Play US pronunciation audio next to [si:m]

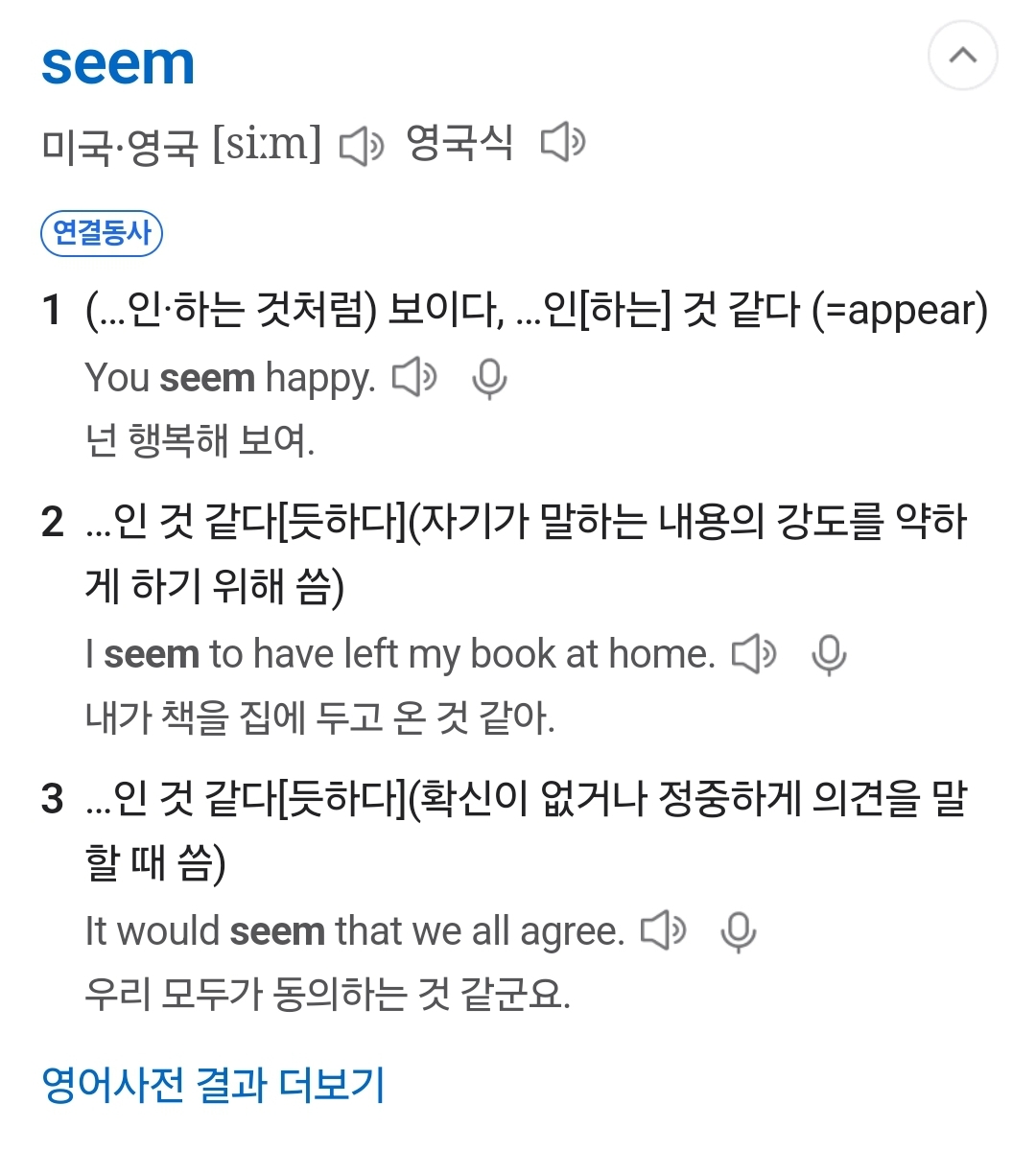point(362,146)
